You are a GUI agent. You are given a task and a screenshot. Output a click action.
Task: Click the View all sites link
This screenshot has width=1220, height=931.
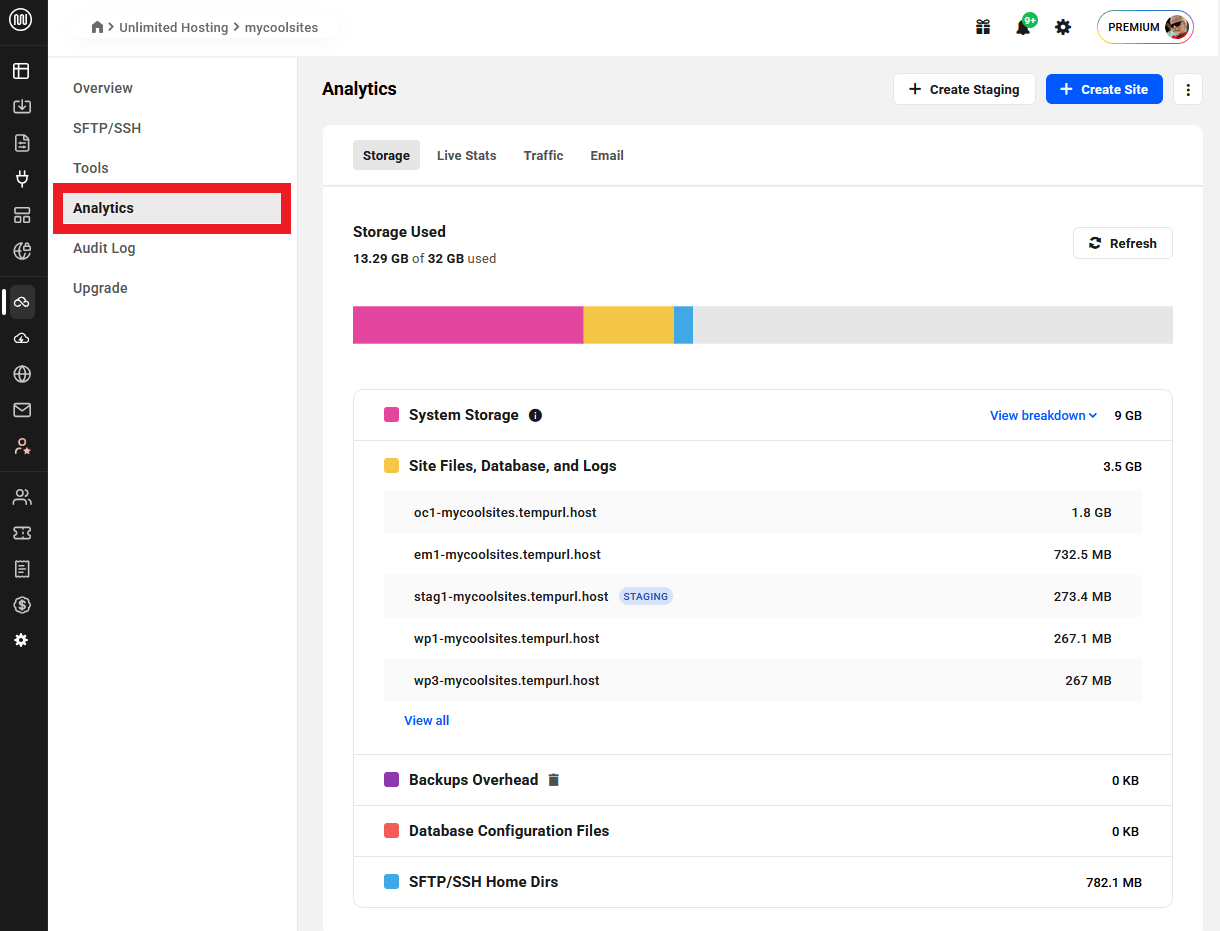[427, 720]
